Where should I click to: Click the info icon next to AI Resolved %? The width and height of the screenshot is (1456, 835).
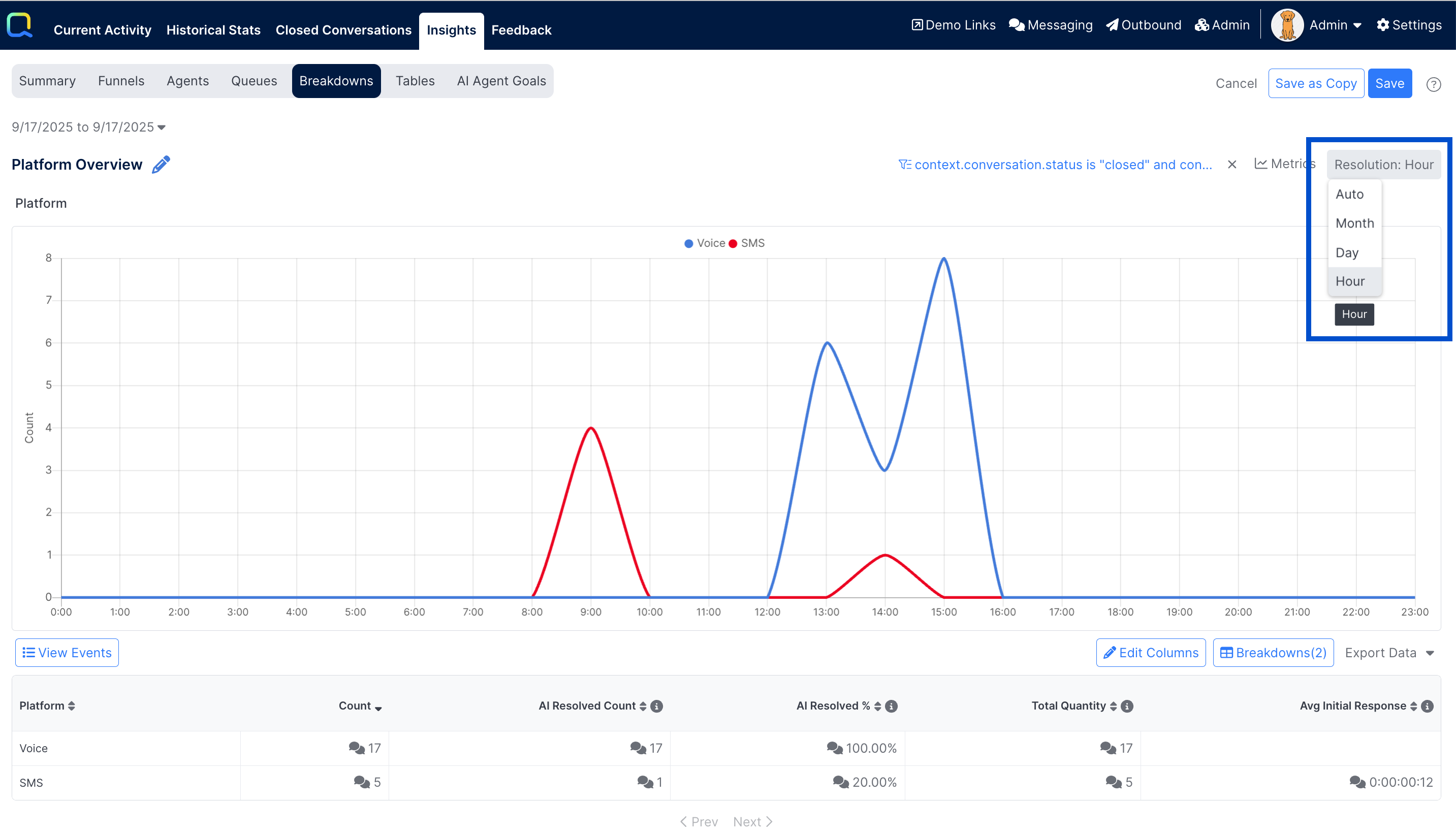pos(891,706)
